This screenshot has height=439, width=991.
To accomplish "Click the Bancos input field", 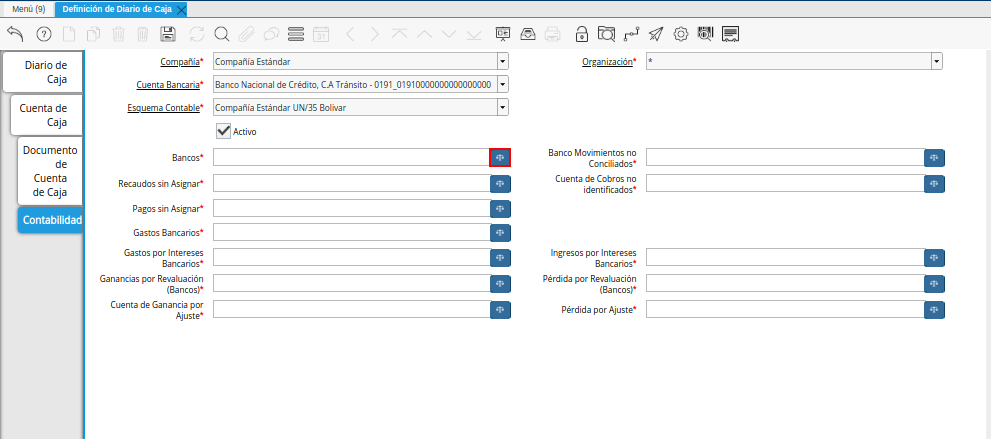I will pos(351,157).
